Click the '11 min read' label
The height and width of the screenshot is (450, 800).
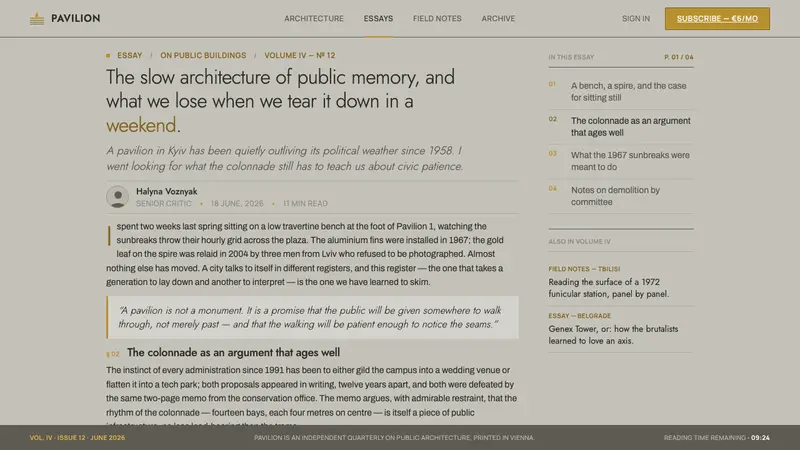click(305, 204)
